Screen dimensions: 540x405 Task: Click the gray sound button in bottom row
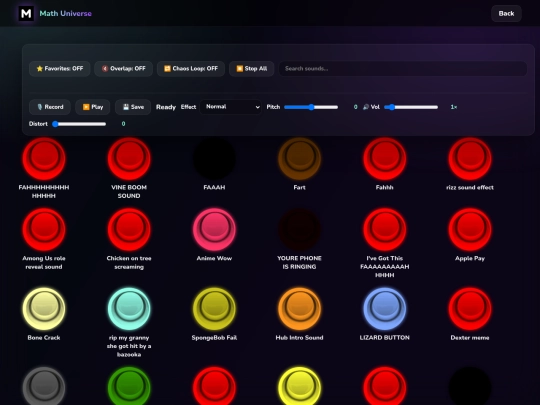(x=44, y=386)
